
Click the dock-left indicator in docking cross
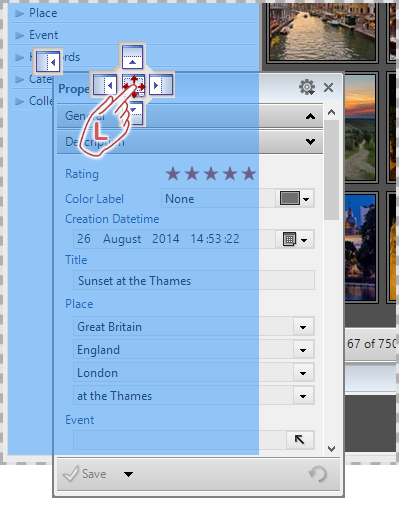point(105,85)
